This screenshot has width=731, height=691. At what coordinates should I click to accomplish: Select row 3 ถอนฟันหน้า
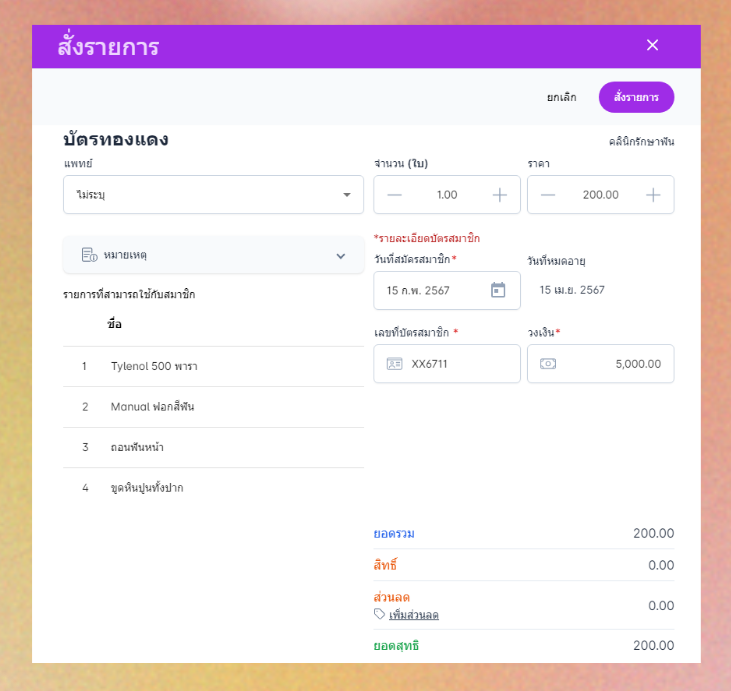[214, 448]
